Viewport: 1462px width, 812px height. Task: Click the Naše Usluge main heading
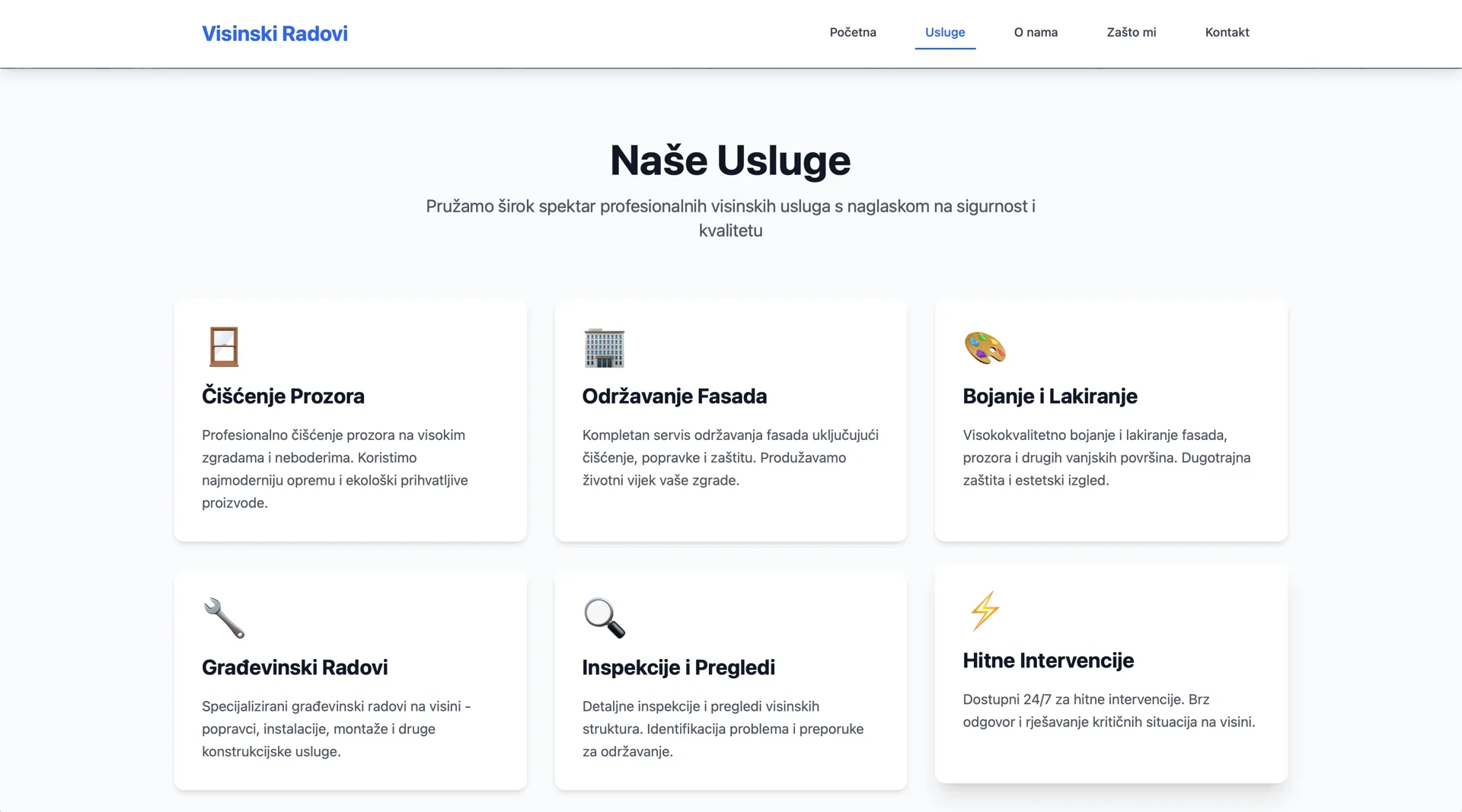[730, 161]
